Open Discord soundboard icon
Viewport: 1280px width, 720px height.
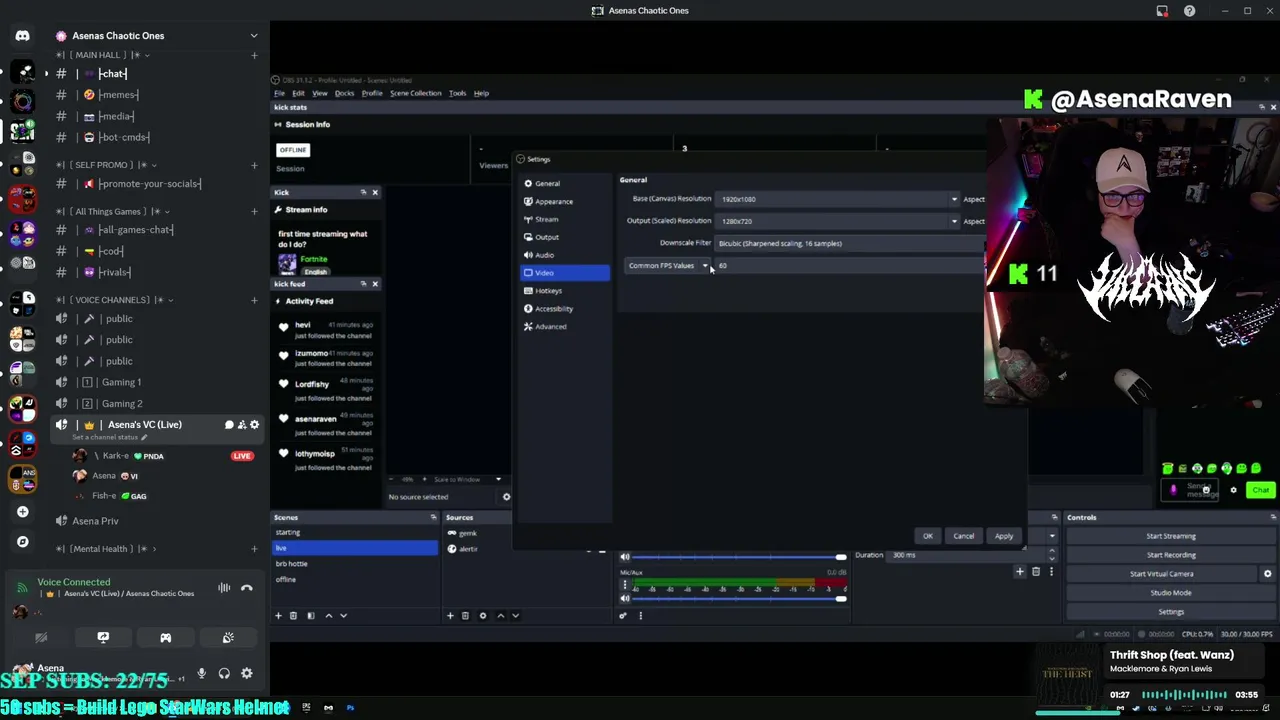(x=228, y=637)
